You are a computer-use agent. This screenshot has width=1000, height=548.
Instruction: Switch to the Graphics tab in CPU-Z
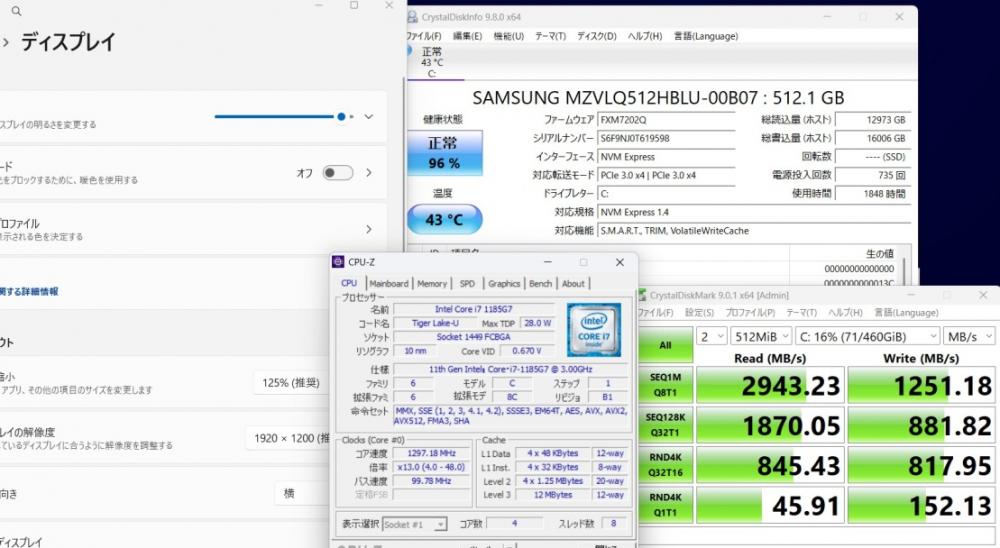point(504,284)
